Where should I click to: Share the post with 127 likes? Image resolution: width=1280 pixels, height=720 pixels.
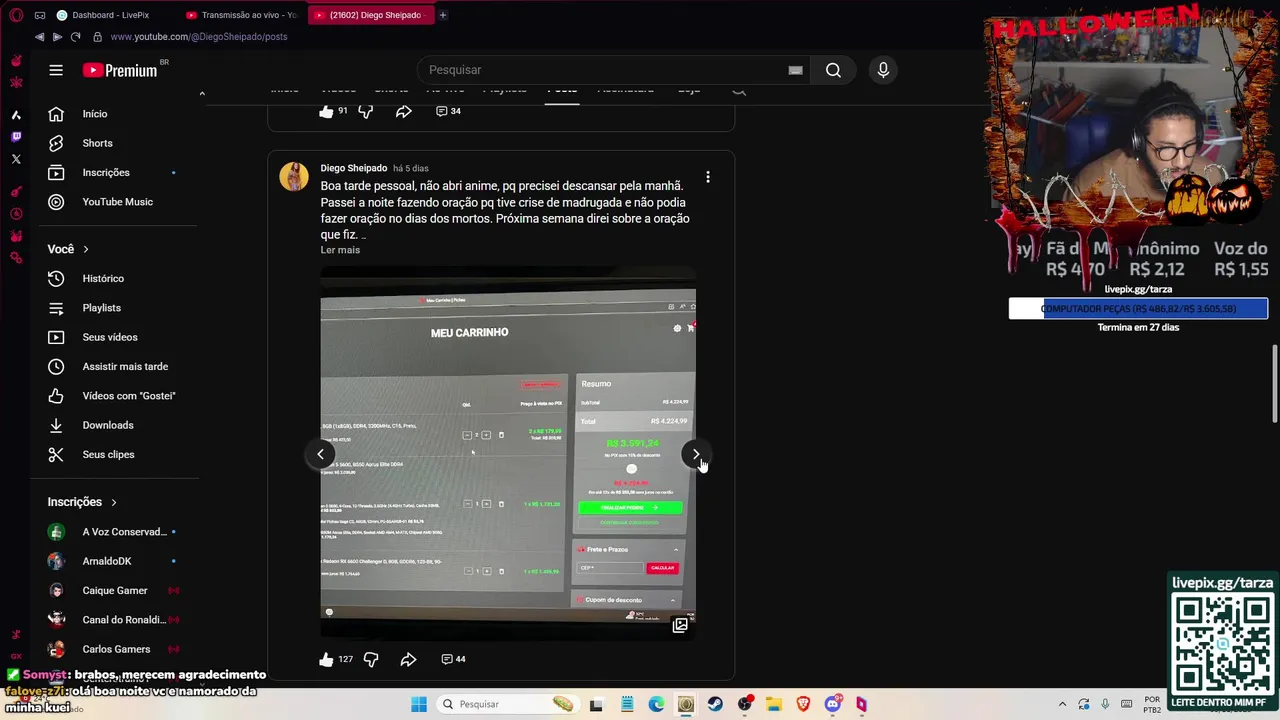pyautogui.click(x=408, y=659)
